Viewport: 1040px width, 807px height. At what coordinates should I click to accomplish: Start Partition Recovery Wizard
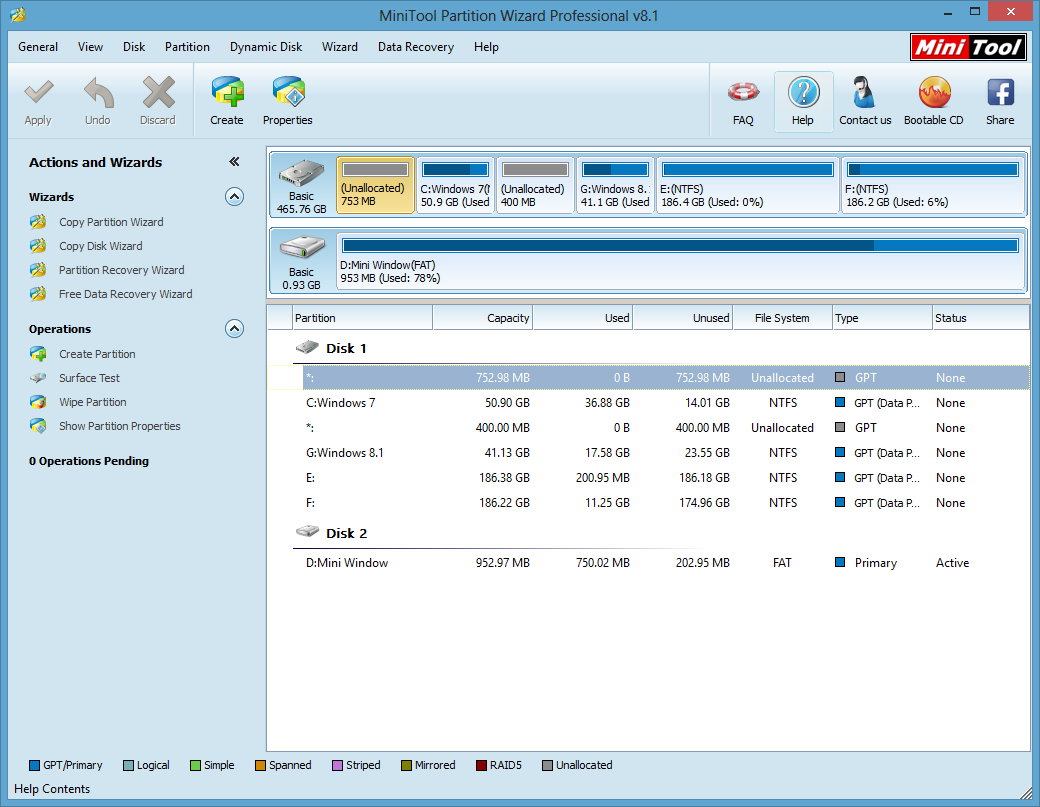pyautogui.click(x=121, y=270)
